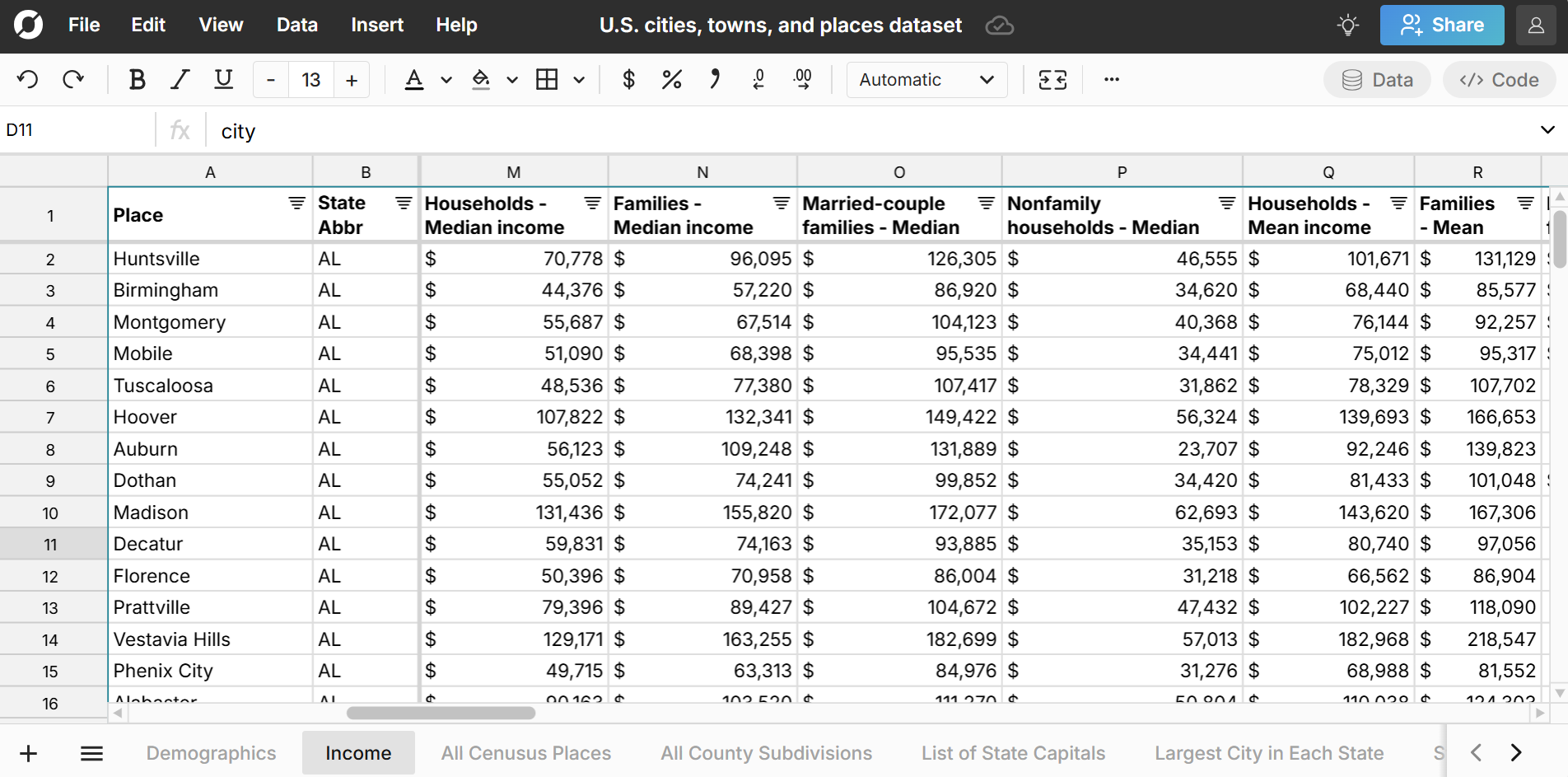This screenshot has height=777, width=1568.
Task: Open the Code panel
Action: (1499, 79)
